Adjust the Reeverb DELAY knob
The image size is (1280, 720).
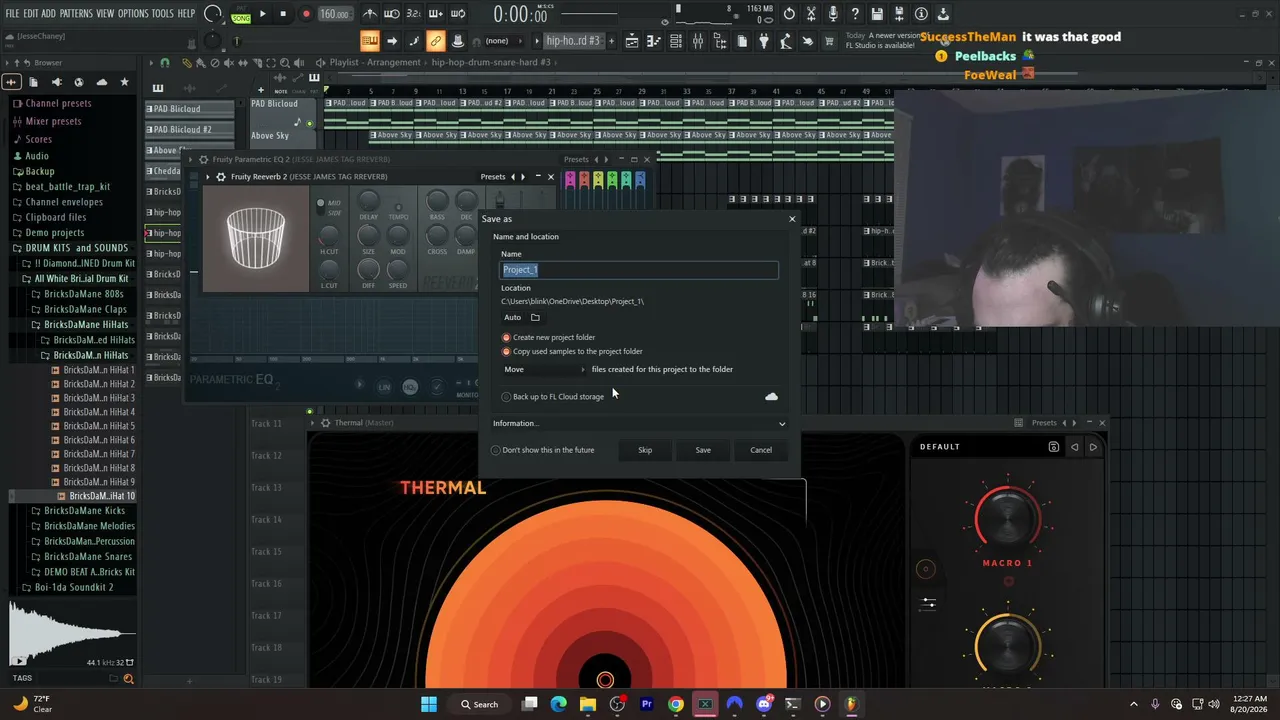pos(369,201)
